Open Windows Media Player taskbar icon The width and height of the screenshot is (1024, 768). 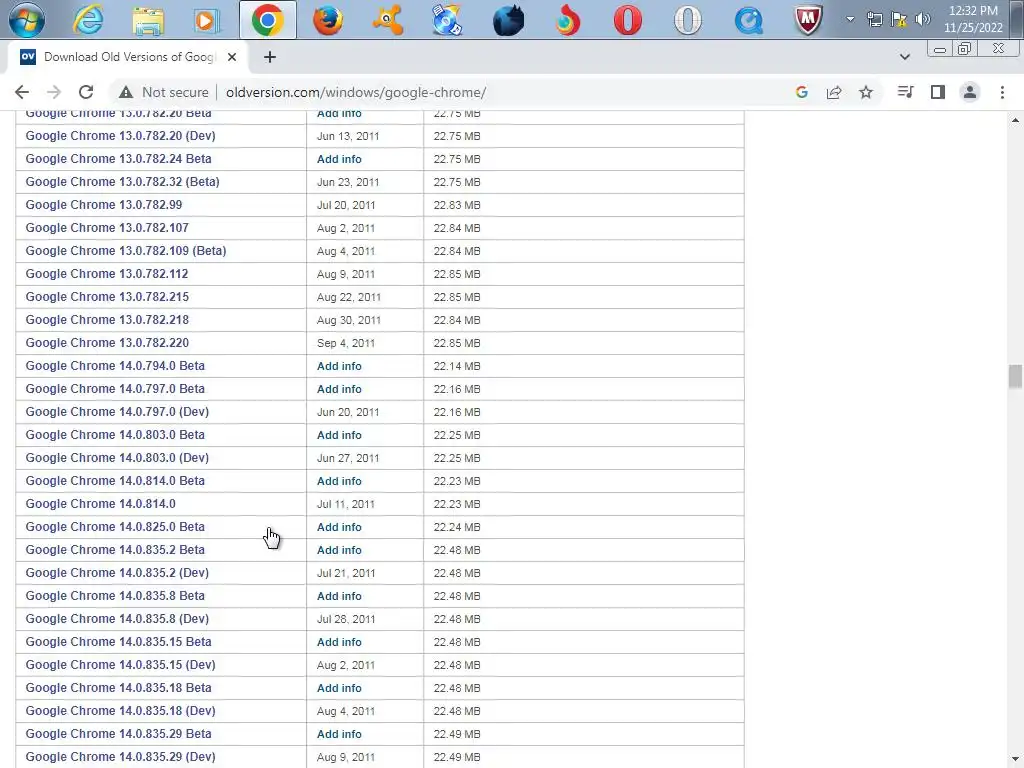[206, 21]
